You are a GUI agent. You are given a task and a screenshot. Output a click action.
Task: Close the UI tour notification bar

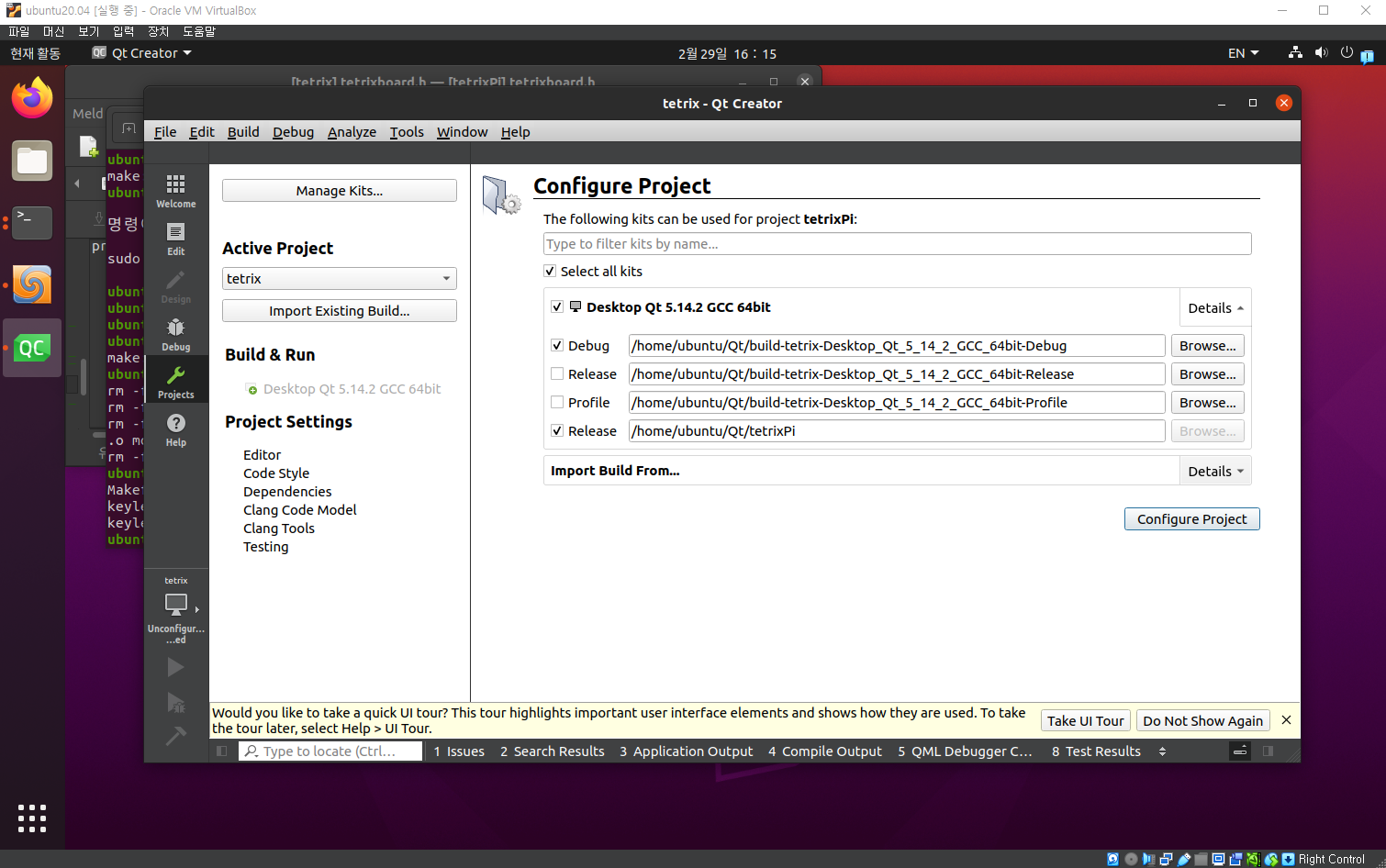[x=1286, y=720]
